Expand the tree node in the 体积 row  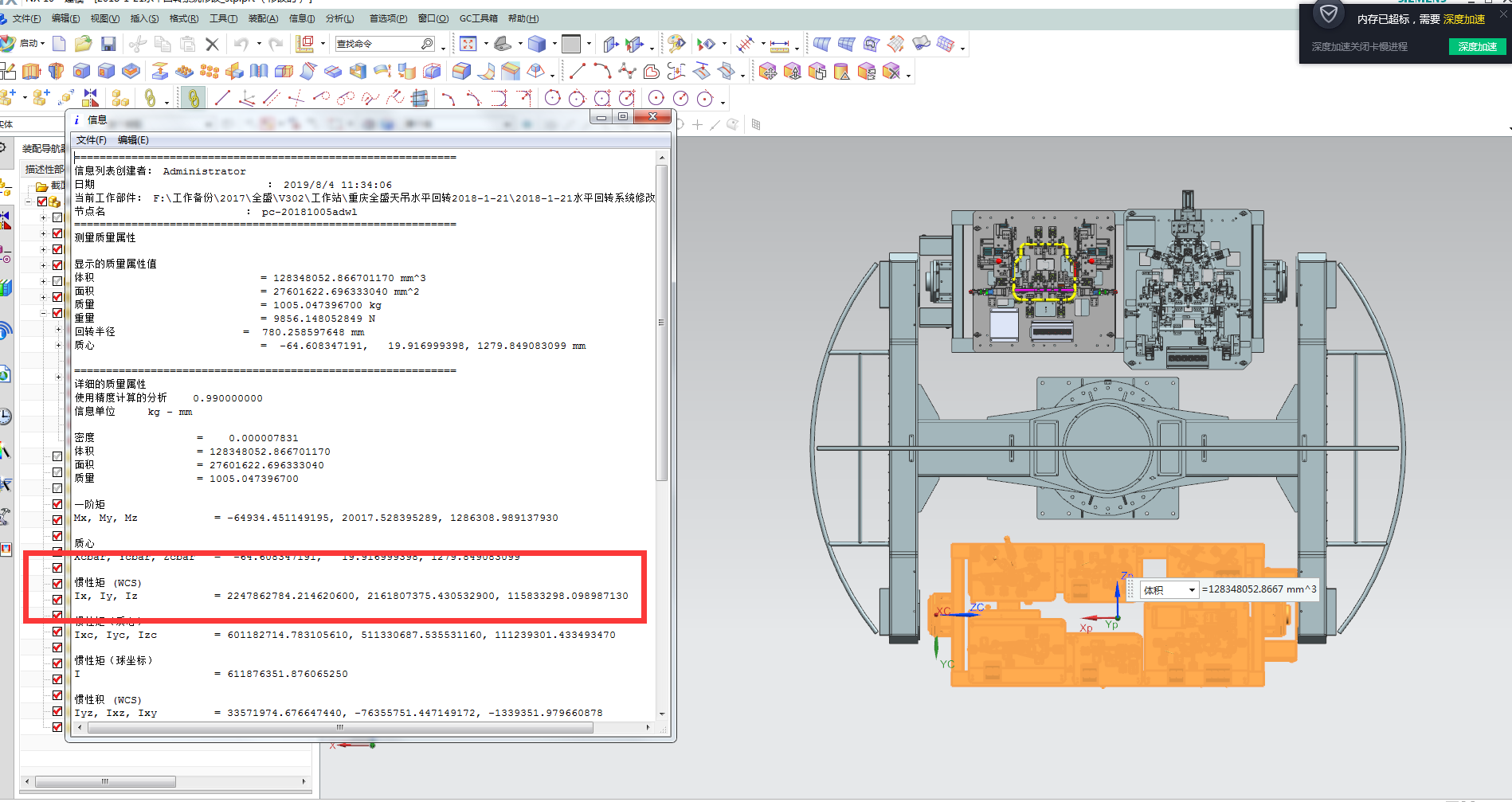coord(43,281)
